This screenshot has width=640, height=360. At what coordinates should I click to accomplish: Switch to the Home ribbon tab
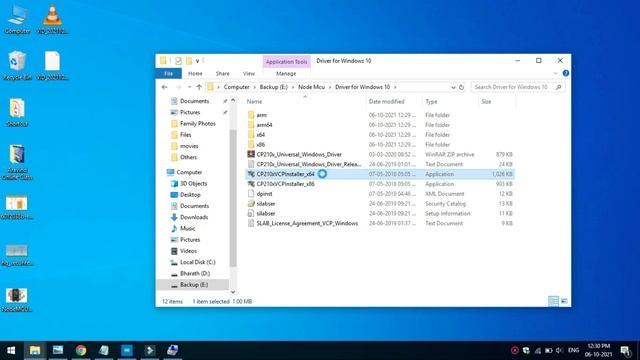pyautogui.click(x=195, y=73)
